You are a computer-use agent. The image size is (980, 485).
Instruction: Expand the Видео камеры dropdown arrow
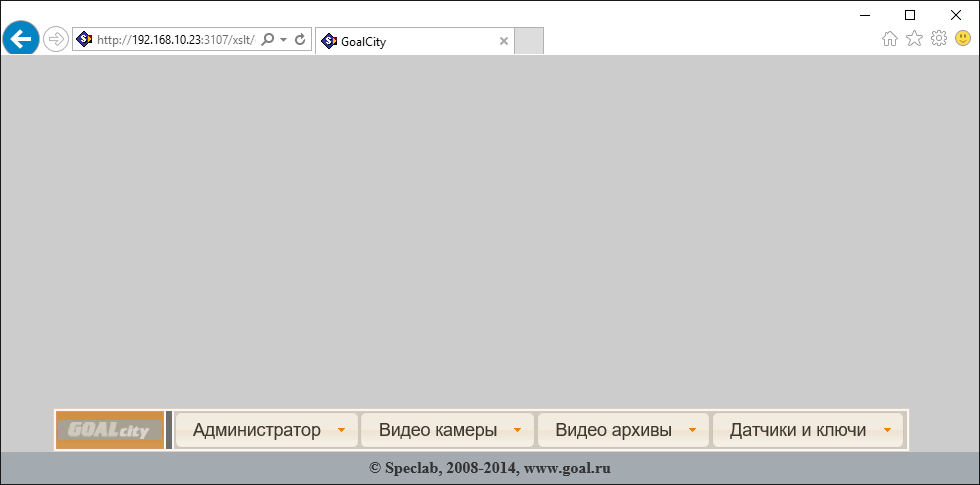point(518,430)
